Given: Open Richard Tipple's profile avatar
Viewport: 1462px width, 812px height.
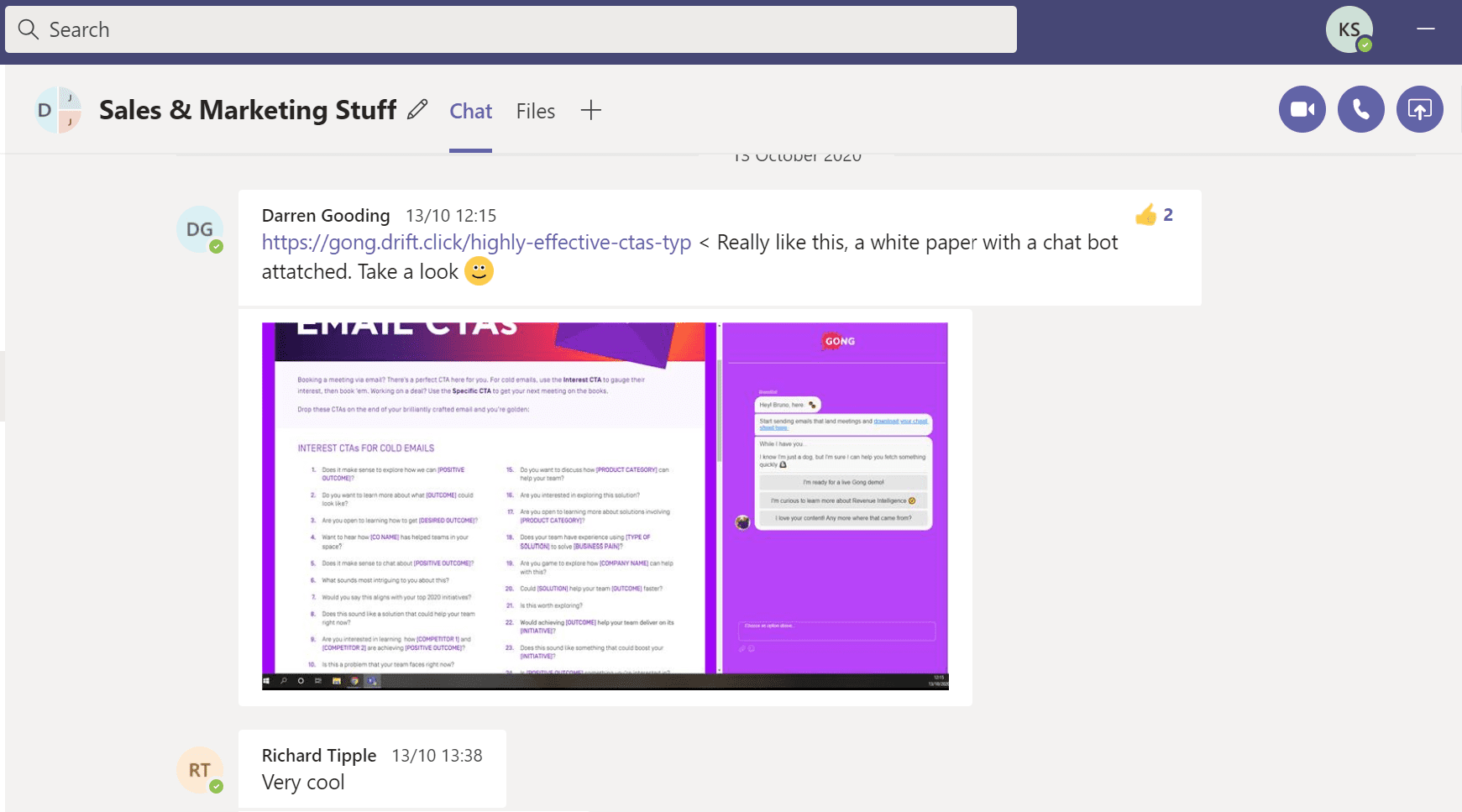Looking at the screenshot, I should tap(199, 769).
